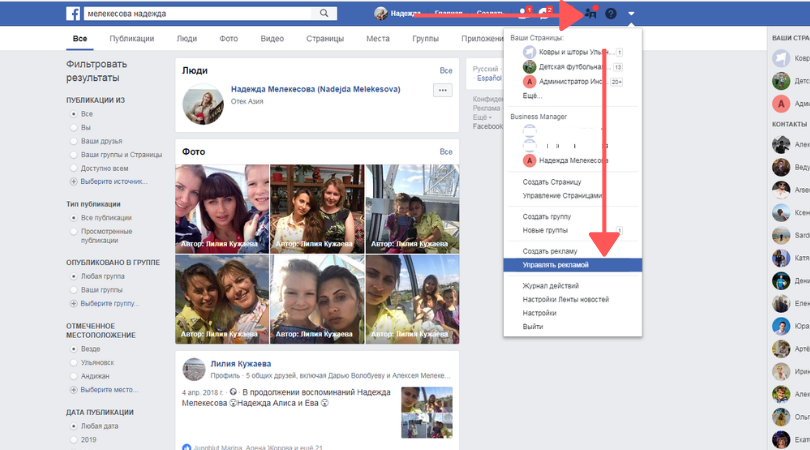The image size is (810, 450).
Task: Switch to the Страницы tab
Action: click(325, 38)
